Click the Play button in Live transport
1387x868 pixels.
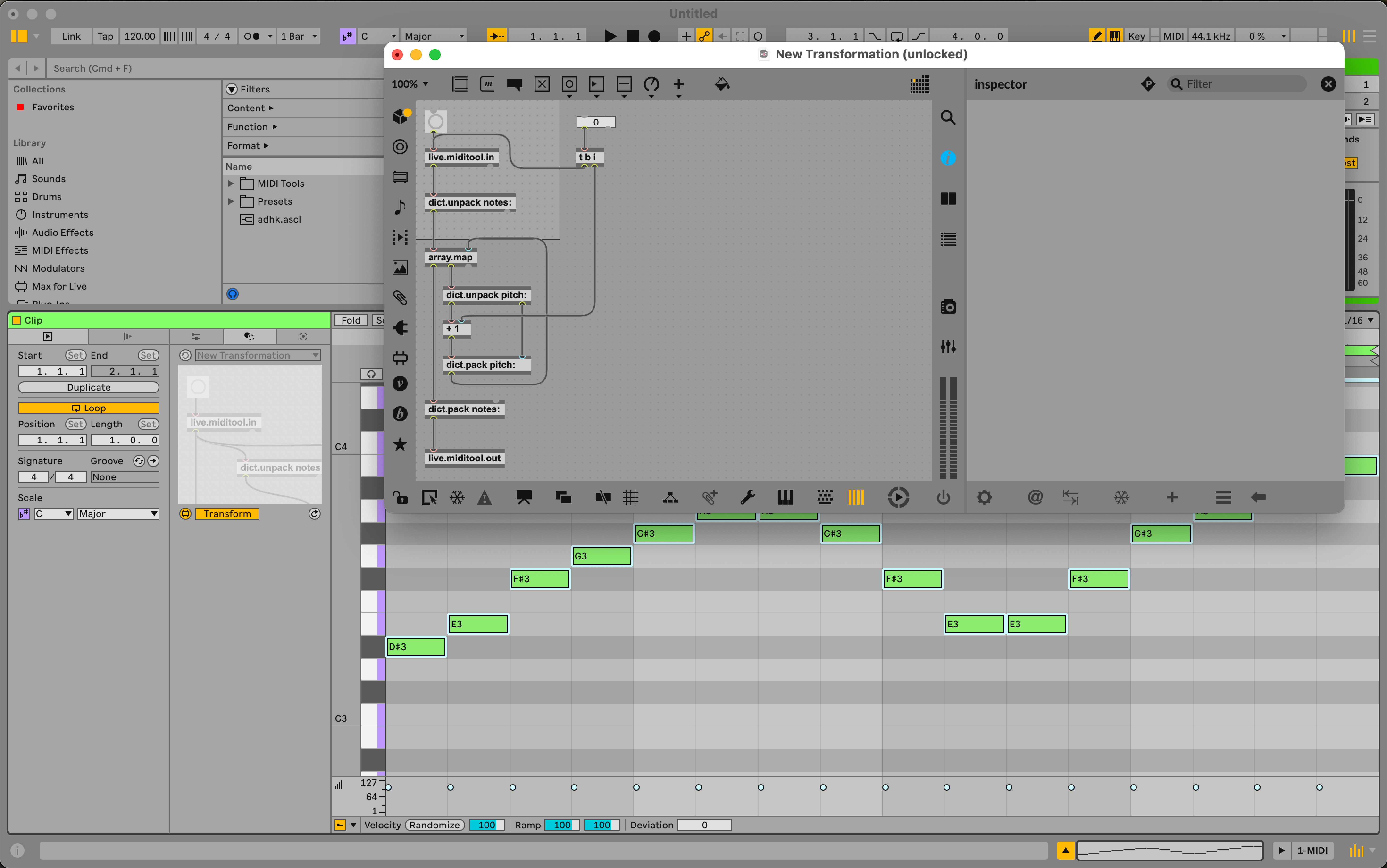point(610,36)
